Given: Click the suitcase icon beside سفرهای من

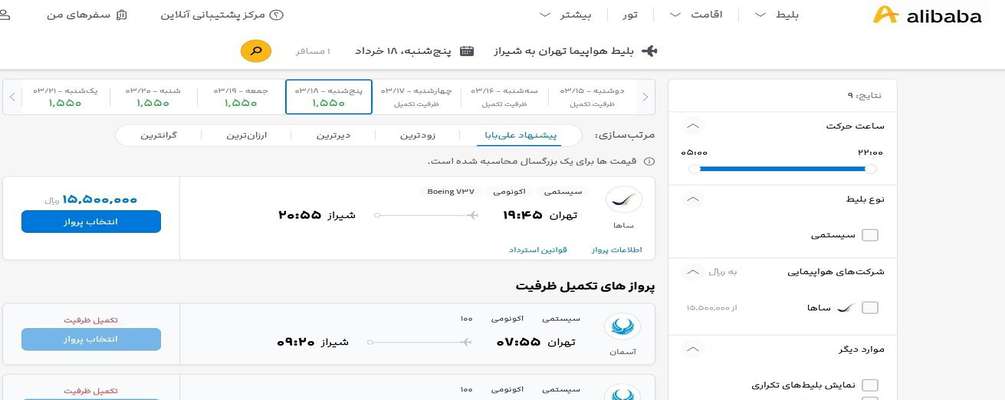Looking at the screenshot, I should tap(122, 14).
